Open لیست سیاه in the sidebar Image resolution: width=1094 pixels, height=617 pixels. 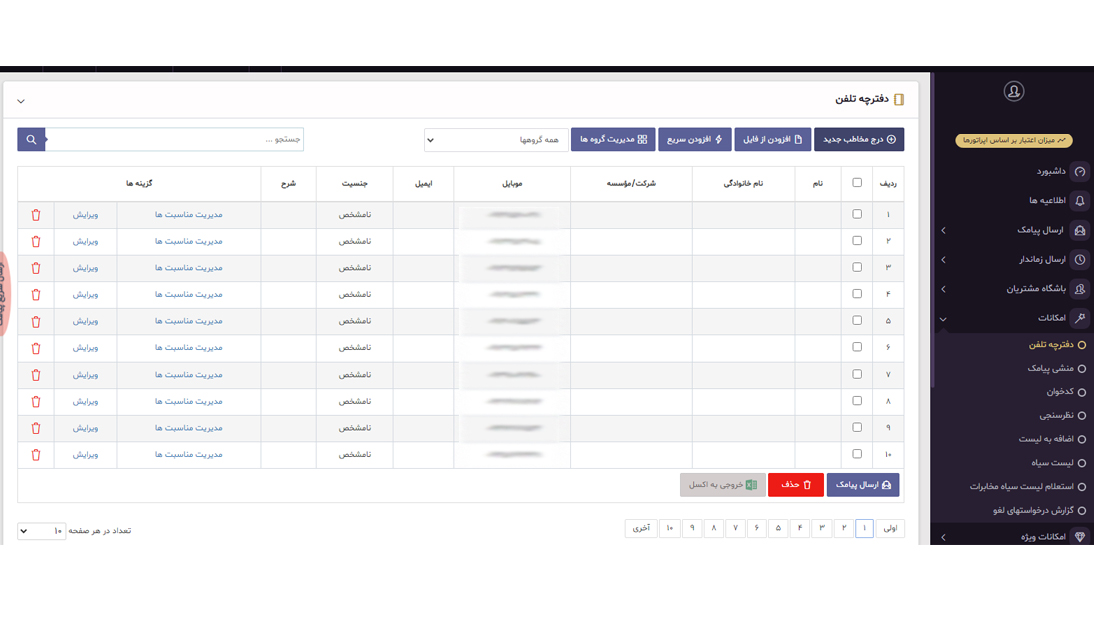pos(1052,463)
